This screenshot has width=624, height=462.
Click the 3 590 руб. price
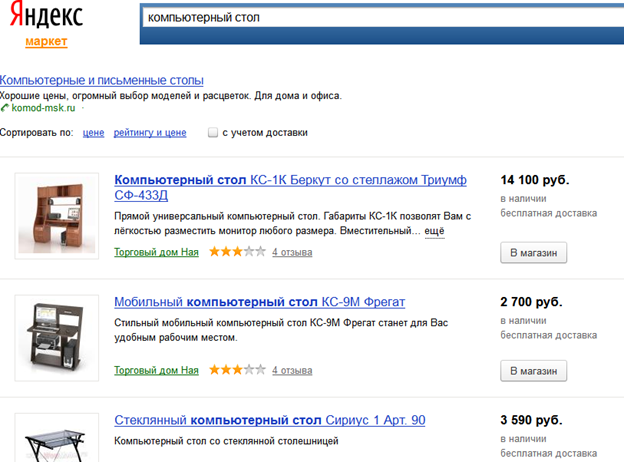[531, 420]
